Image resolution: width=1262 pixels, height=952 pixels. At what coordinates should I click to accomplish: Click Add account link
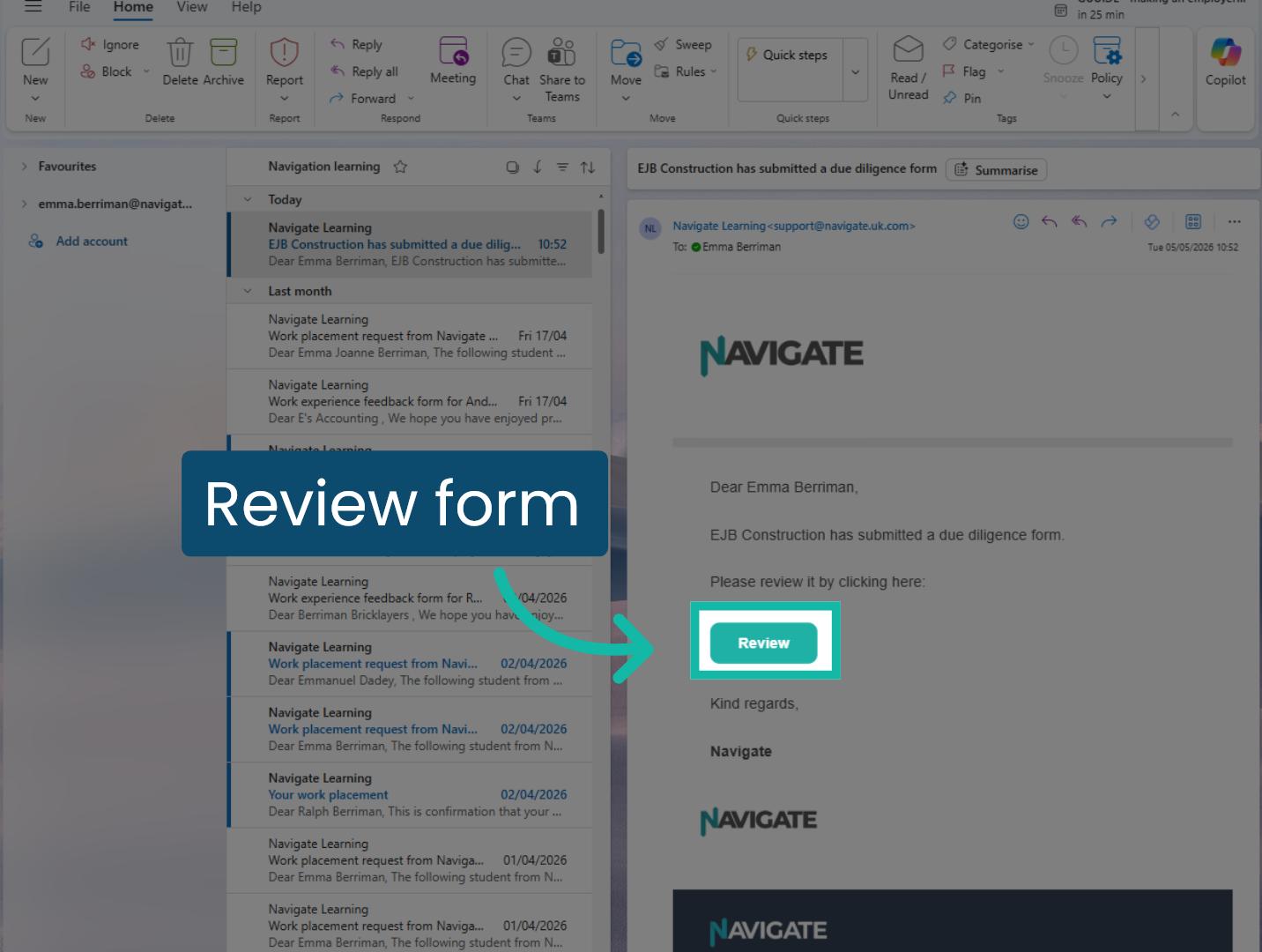[92, 242]
